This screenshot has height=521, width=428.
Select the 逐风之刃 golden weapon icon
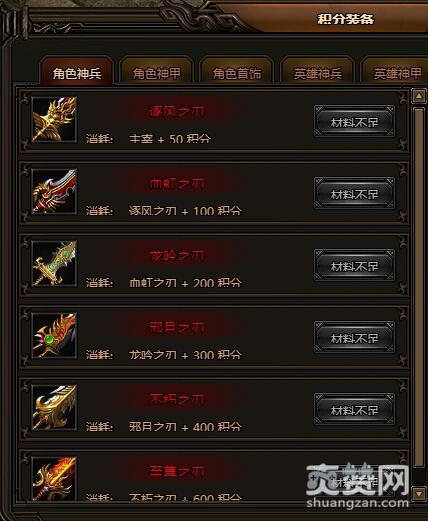[54, 120]
